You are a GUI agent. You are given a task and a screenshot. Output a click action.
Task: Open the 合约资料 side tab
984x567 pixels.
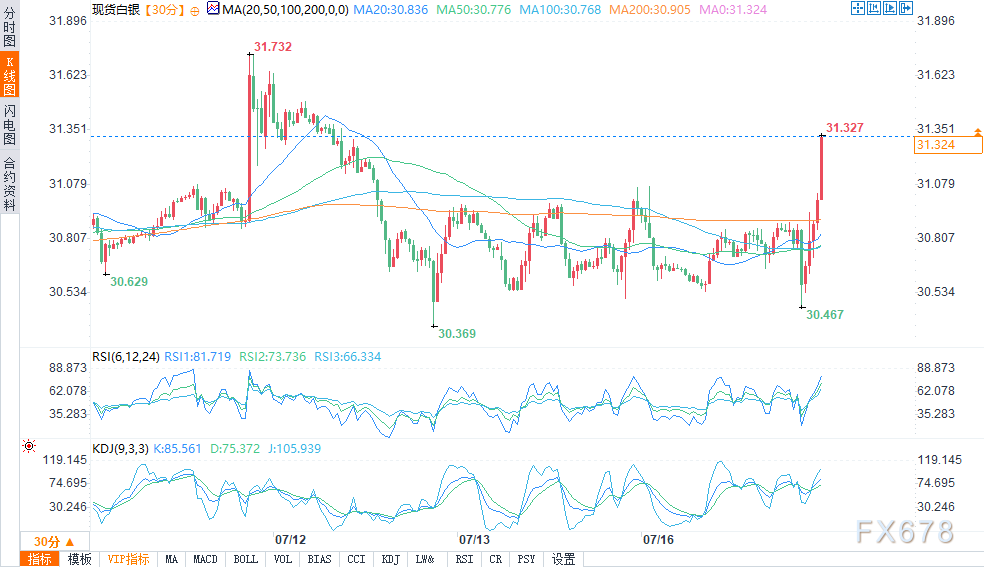coord(9,183)
